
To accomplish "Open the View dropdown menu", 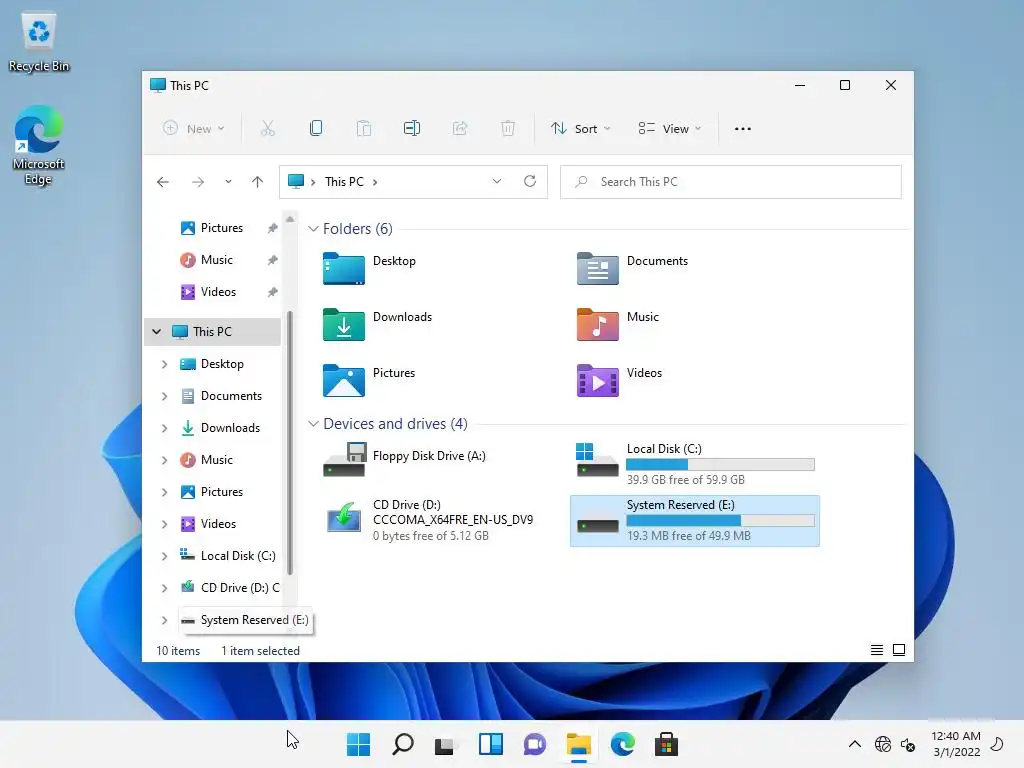I will [x=670, y=129].
